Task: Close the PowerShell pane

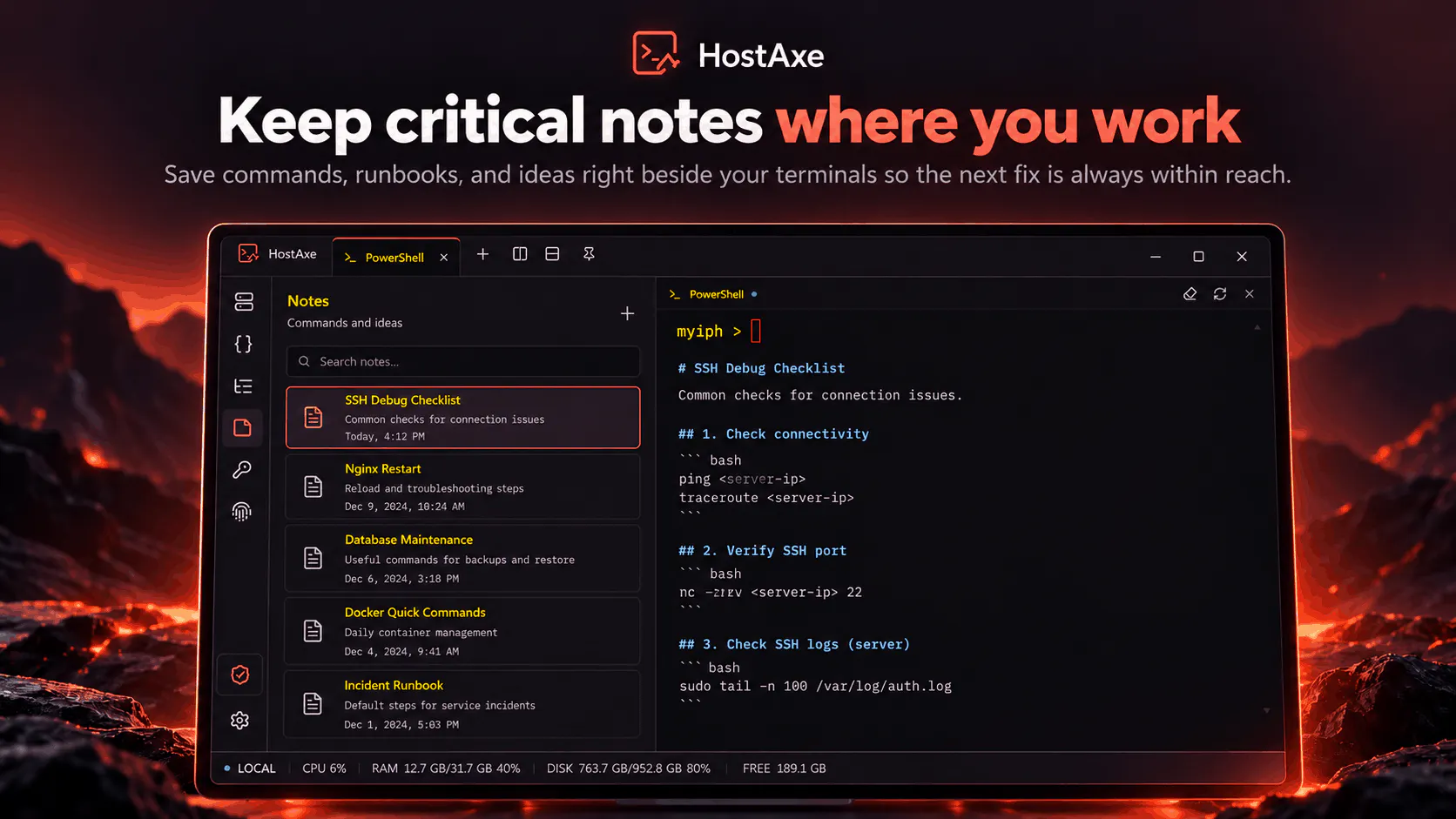Action: coord(1250,294)
